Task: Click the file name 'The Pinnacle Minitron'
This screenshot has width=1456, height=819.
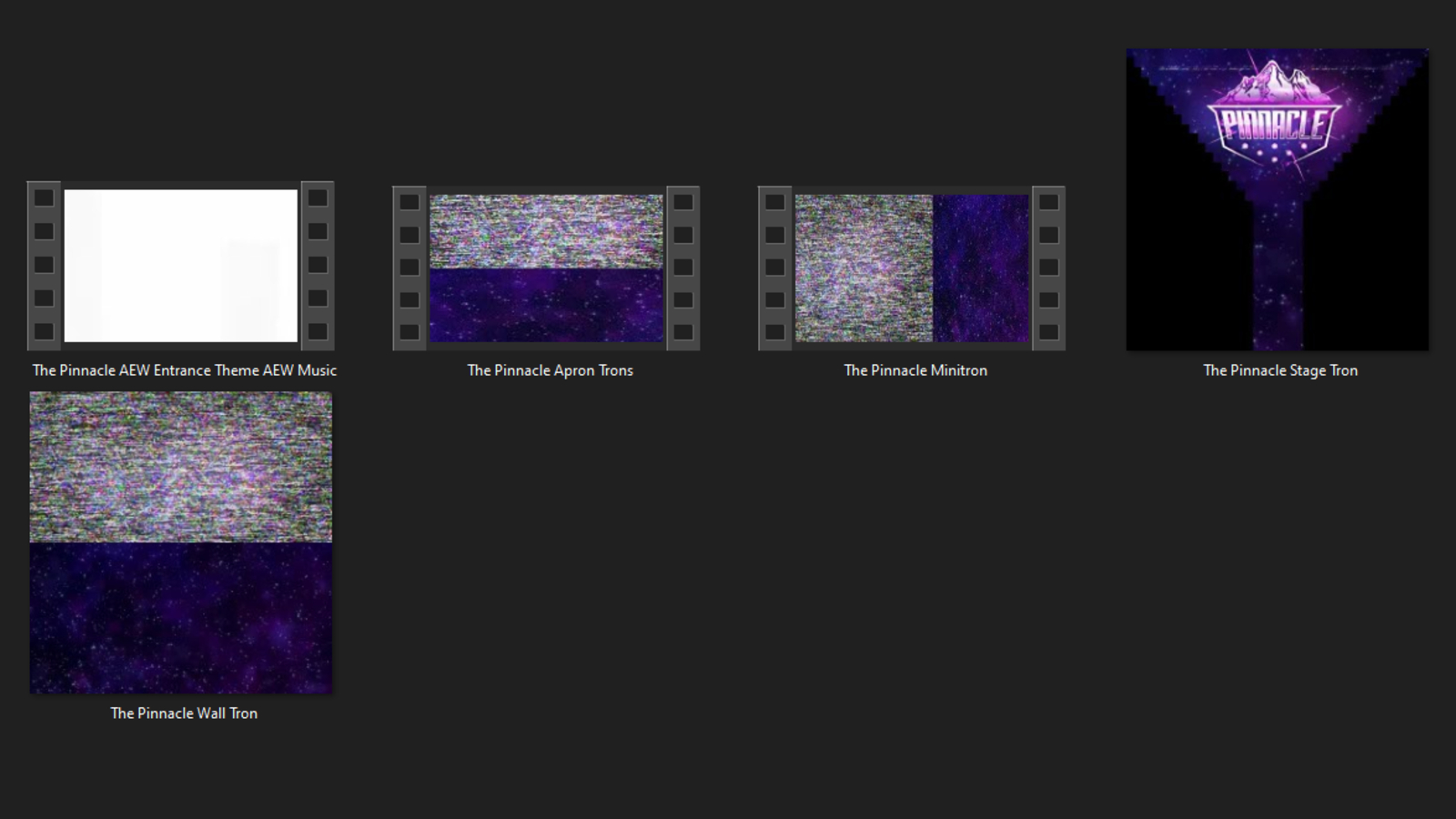Action: tap(915, 370)
